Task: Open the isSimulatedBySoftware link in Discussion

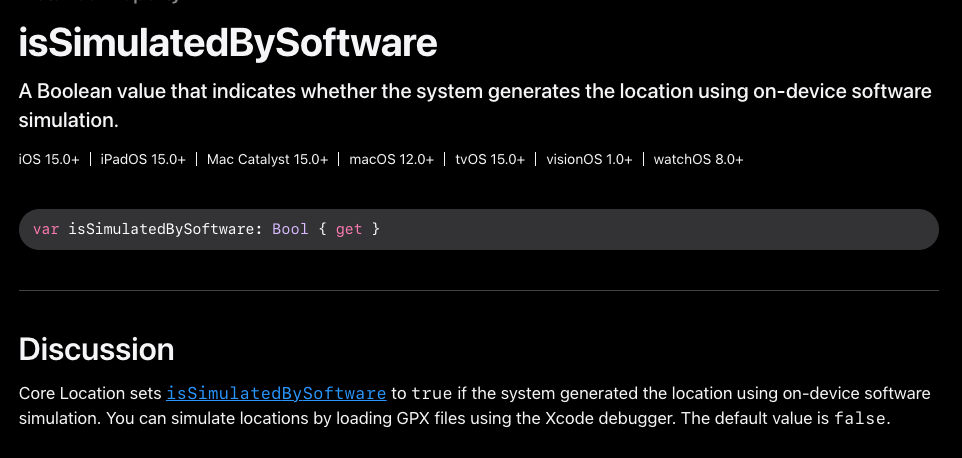Action: tap(276, 393)
